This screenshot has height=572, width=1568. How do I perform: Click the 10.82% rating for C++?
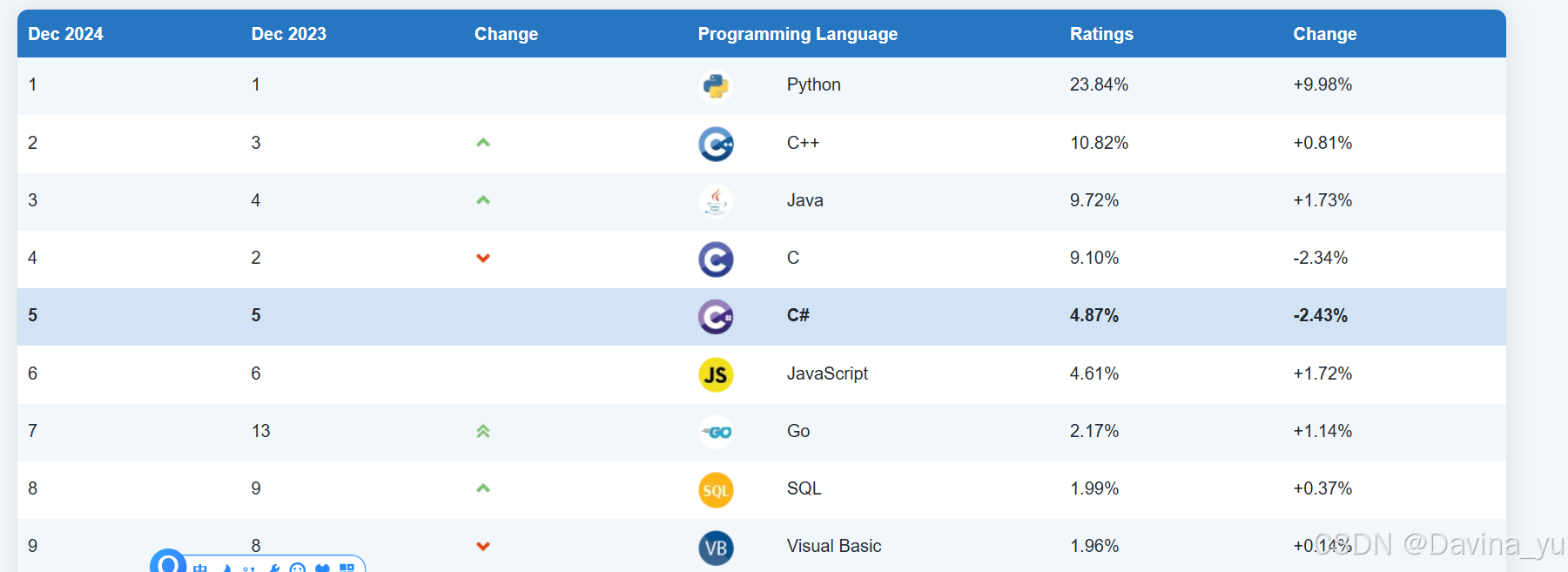pos(1099,143)
